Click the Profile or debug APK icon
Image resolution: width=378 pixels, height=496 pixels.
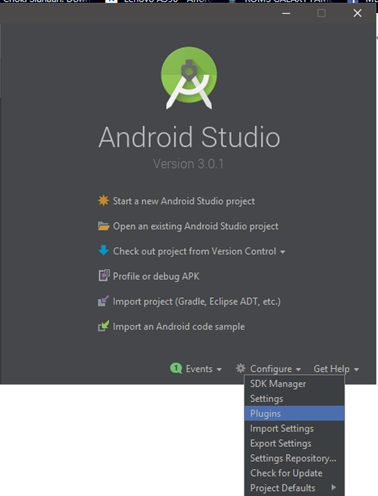pos(104,276)
